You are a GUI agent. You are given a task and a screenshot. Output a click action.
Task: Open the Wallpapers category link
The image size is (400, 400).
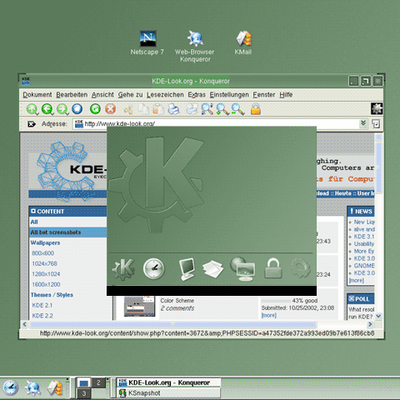click(45, 243)
